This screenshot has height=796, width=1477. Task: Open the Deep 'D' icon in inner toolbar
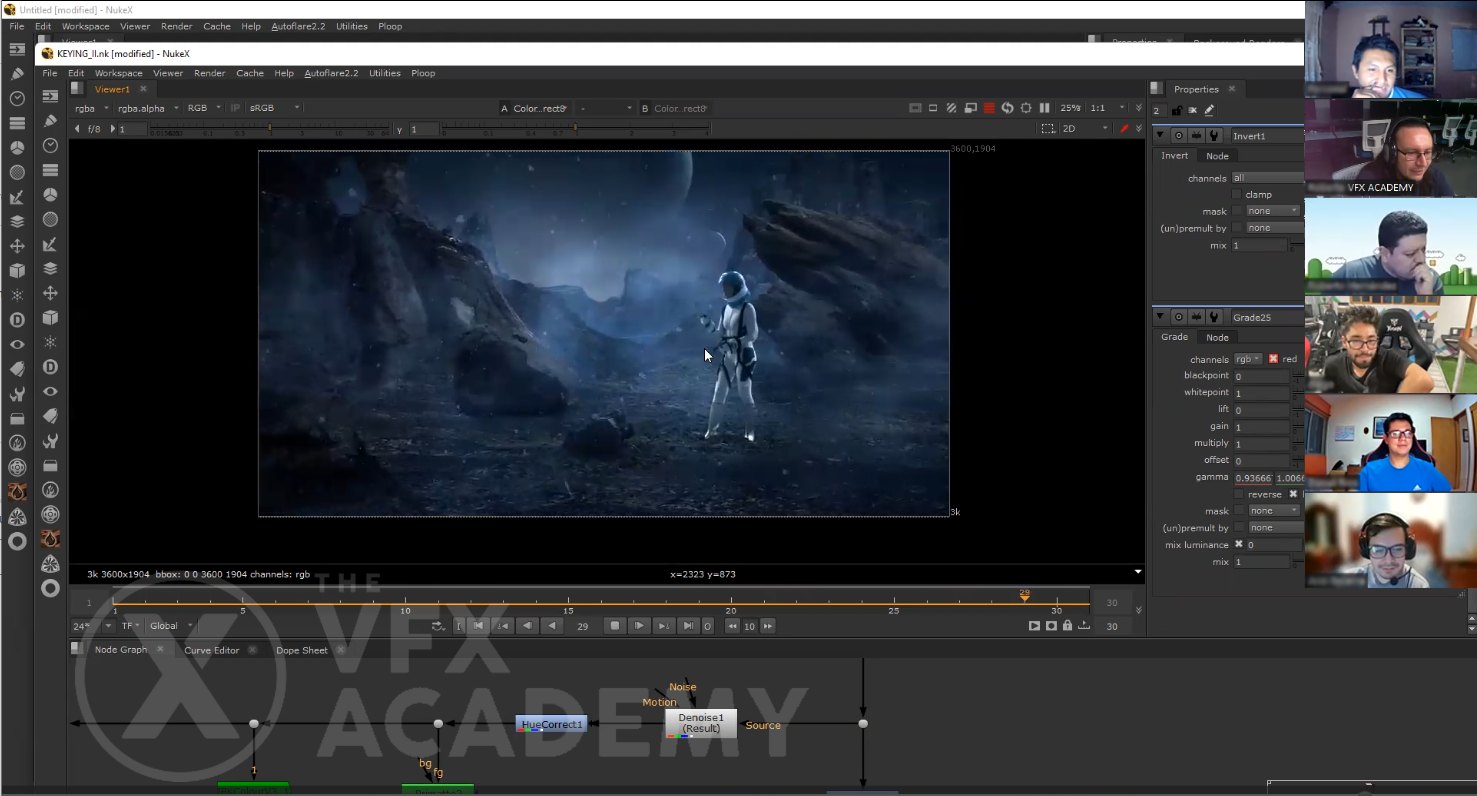50,367
